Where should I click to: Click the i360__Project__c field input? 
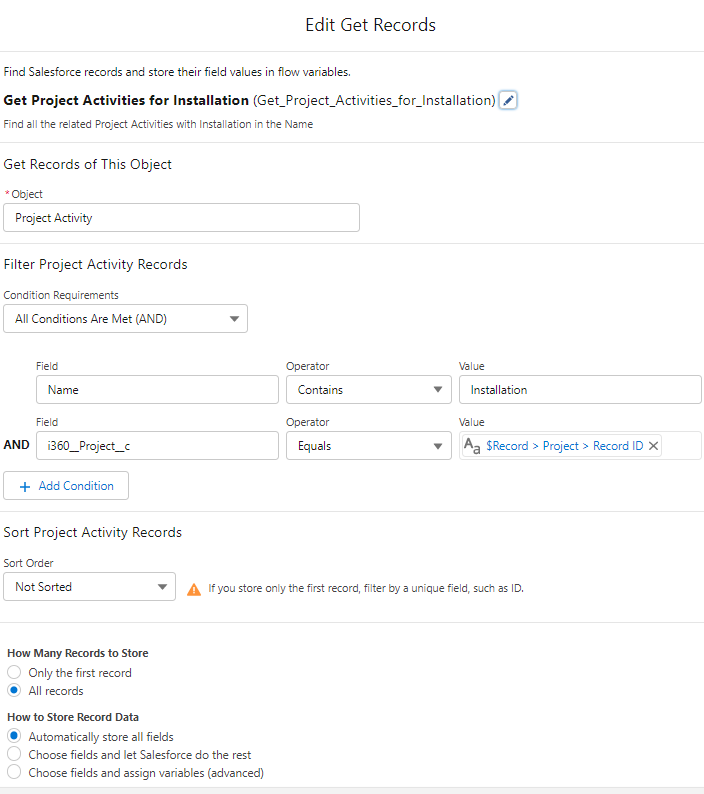coord(157,446)
